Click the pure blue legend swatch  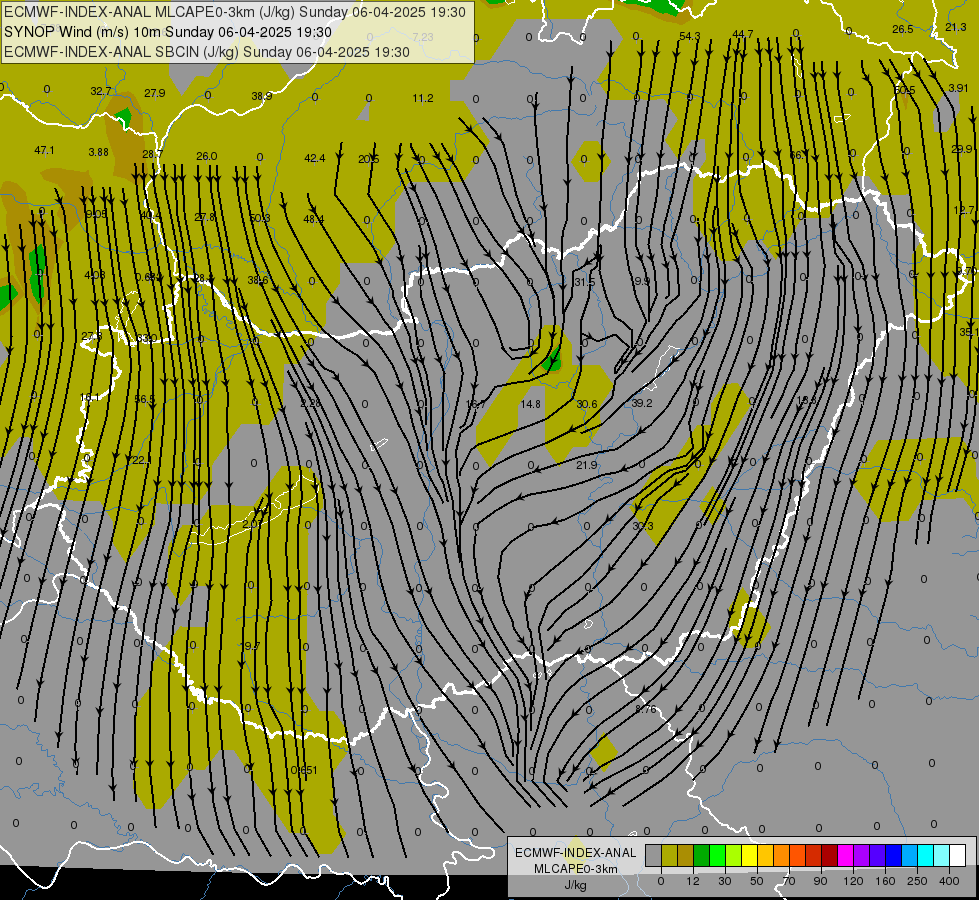point(894,855)
